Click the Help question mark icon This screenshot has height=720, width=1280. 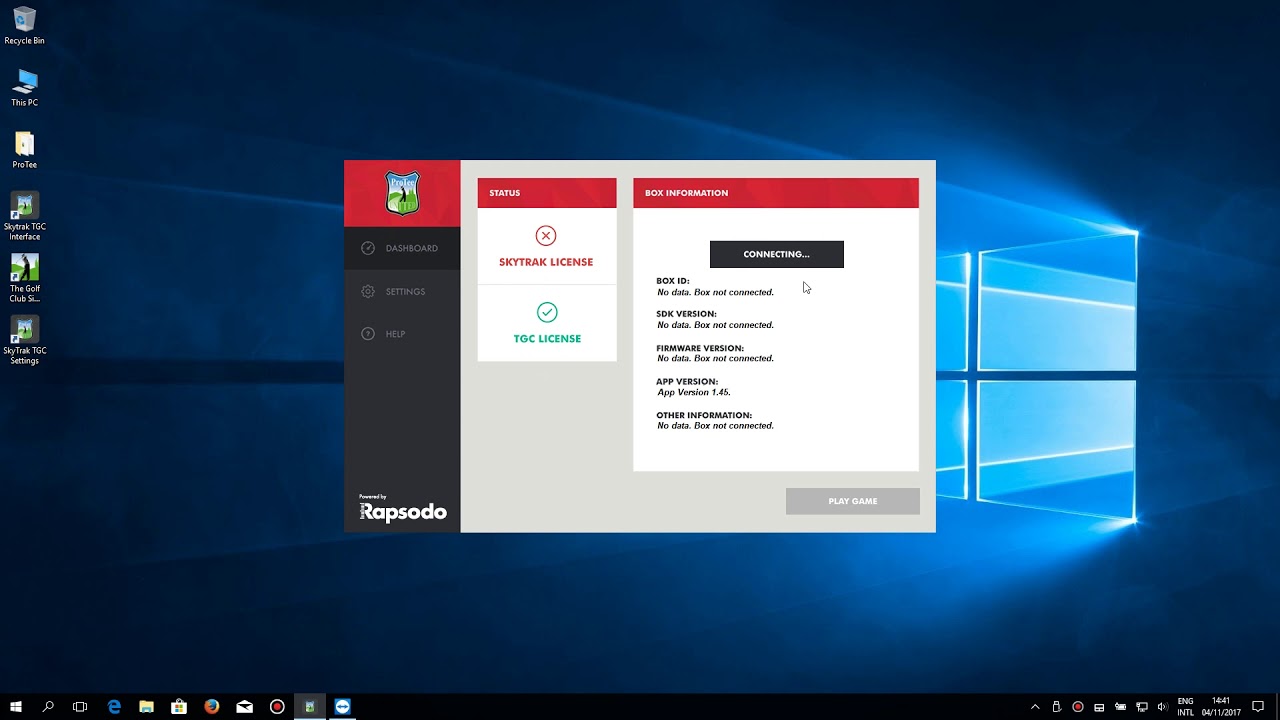368,334
